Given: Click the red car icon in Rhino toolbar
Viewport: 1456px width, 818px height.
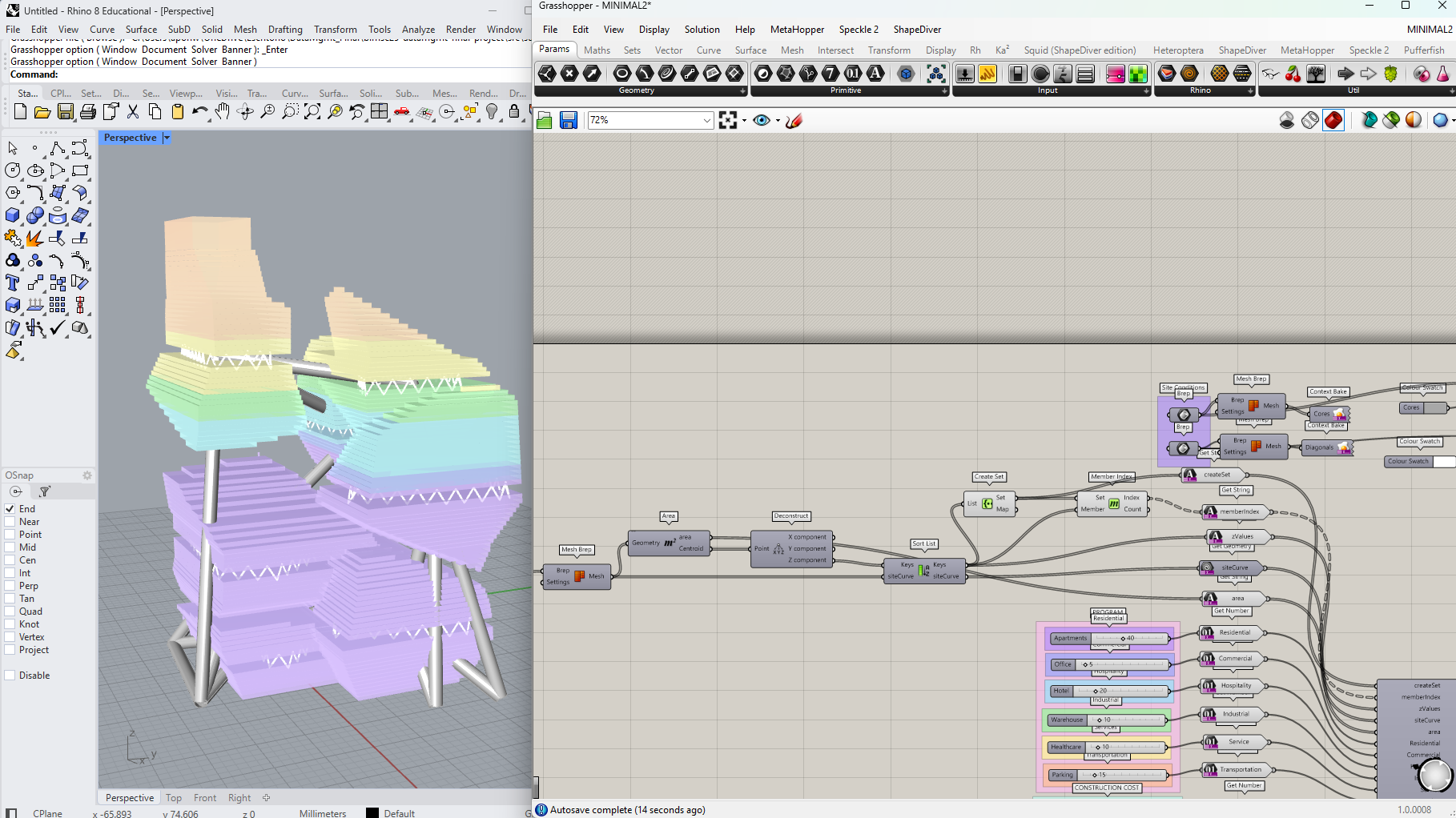Looking at the screenshot, I should (x=402, y=112).
